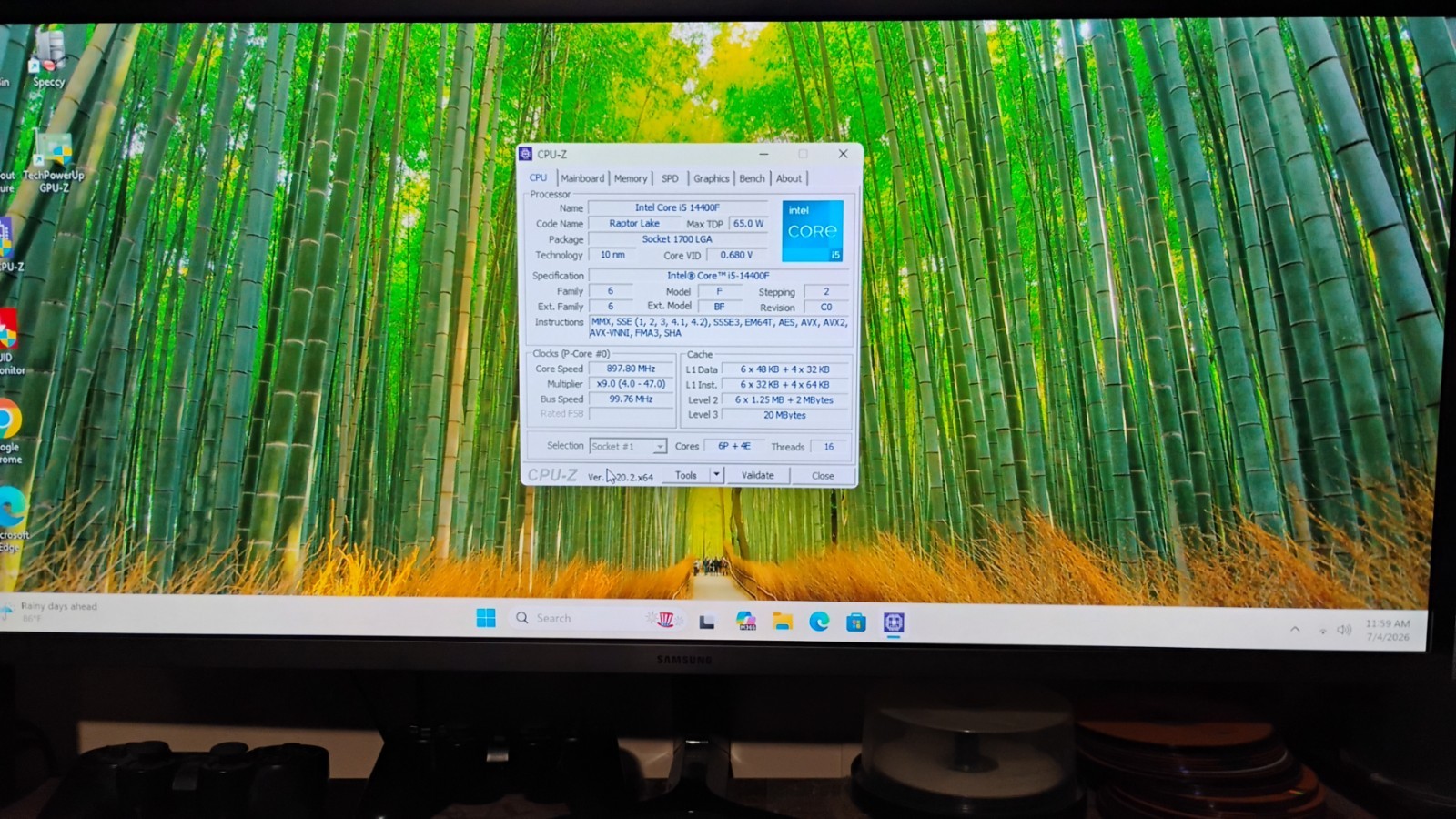Click the Cores value '6P + 4E'
This screenshot has width=1456, height=819.
pyautogui.click(x=734, y=446)
